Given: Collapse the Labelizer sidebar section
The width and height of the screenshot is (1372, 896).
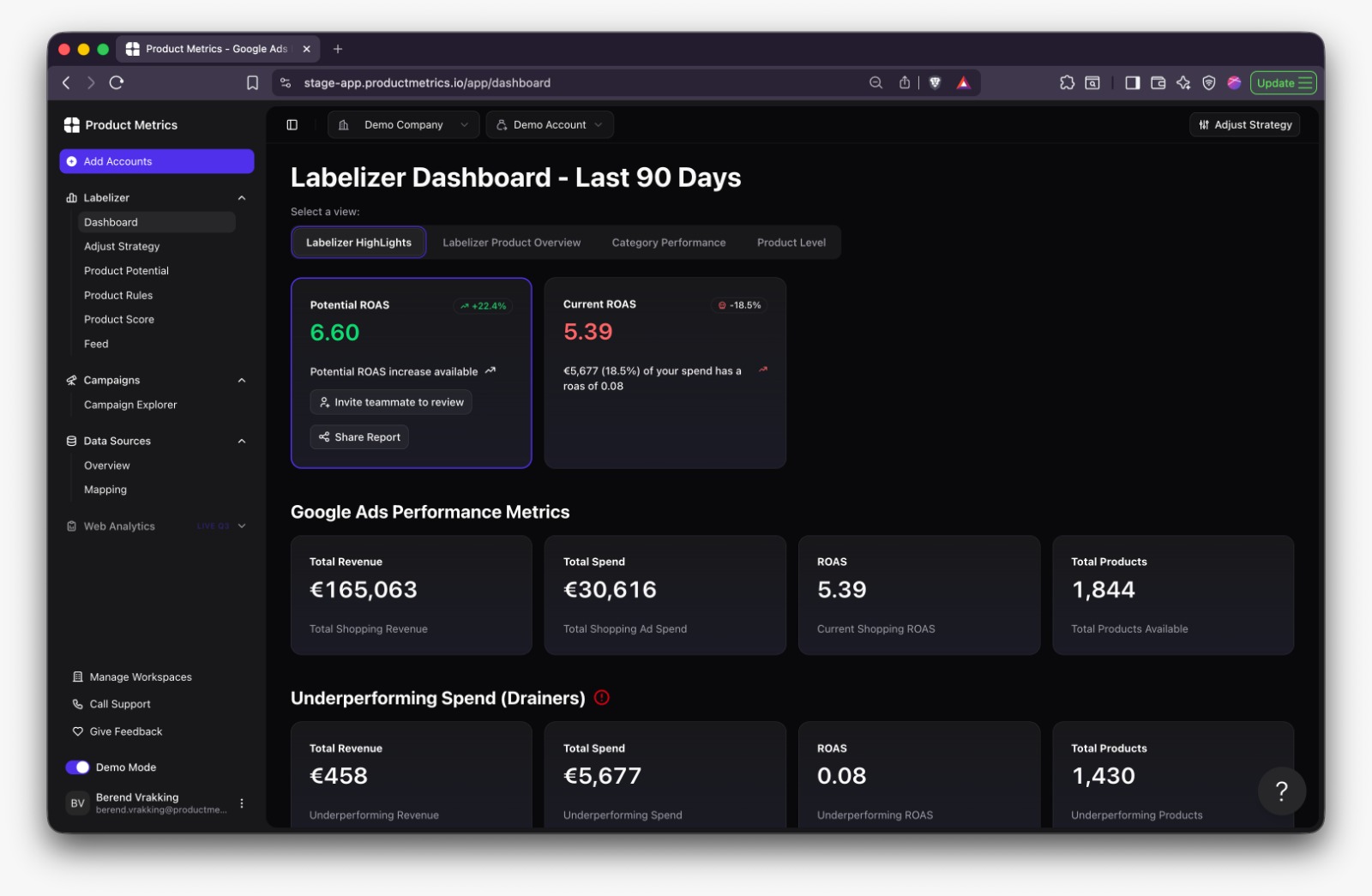Looking at the screenshot, I should tap(242, 198).
